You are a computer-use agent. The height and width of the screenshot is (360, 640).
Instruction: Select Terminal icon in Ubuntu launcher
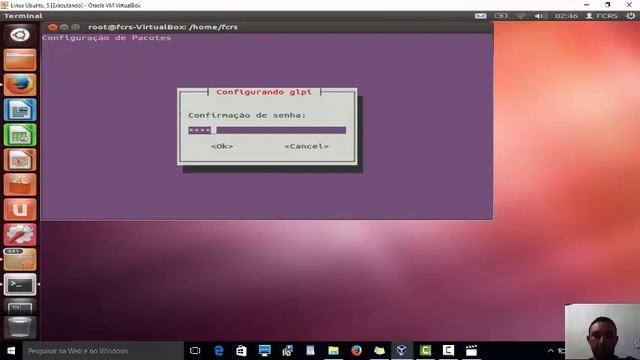(x=20, y=284)
